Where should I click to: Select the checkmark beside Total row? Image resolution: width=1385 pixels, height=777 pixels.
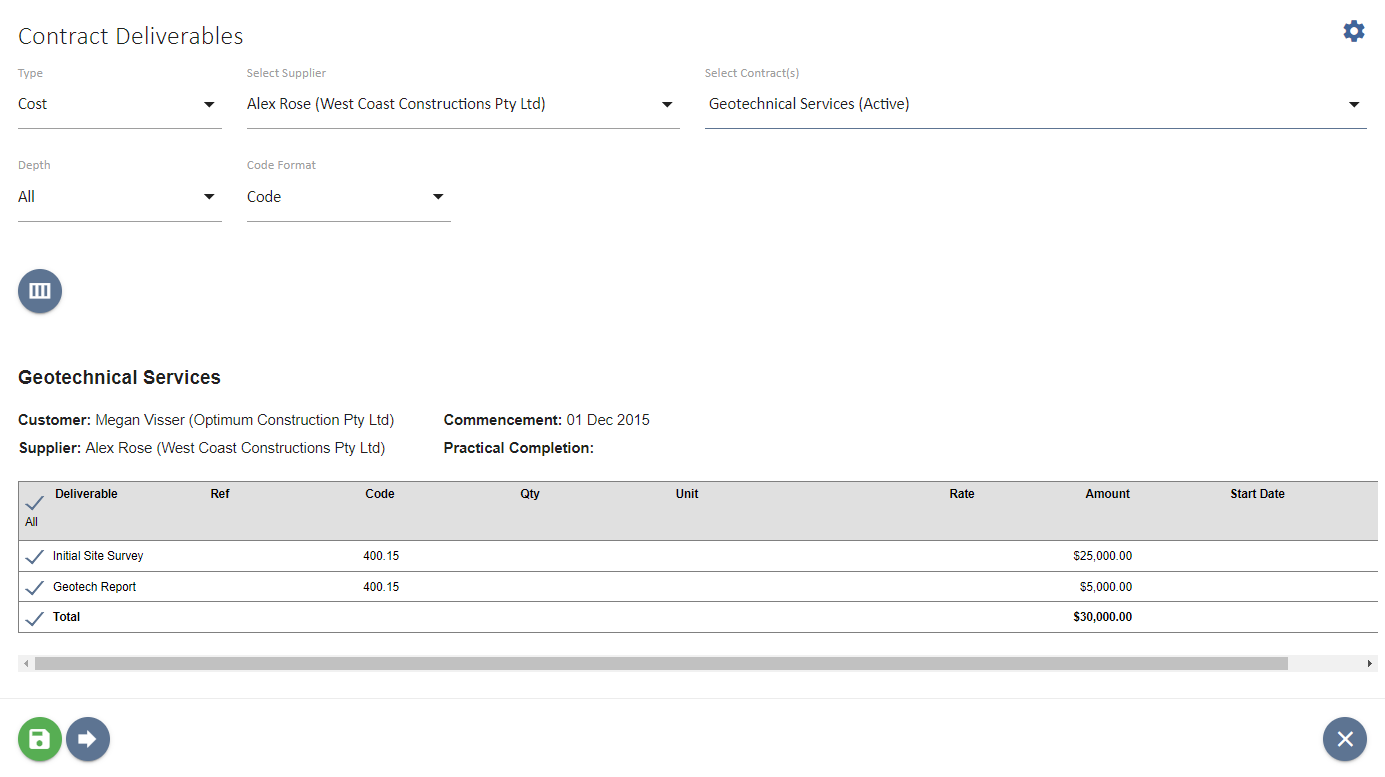[34, 616]
